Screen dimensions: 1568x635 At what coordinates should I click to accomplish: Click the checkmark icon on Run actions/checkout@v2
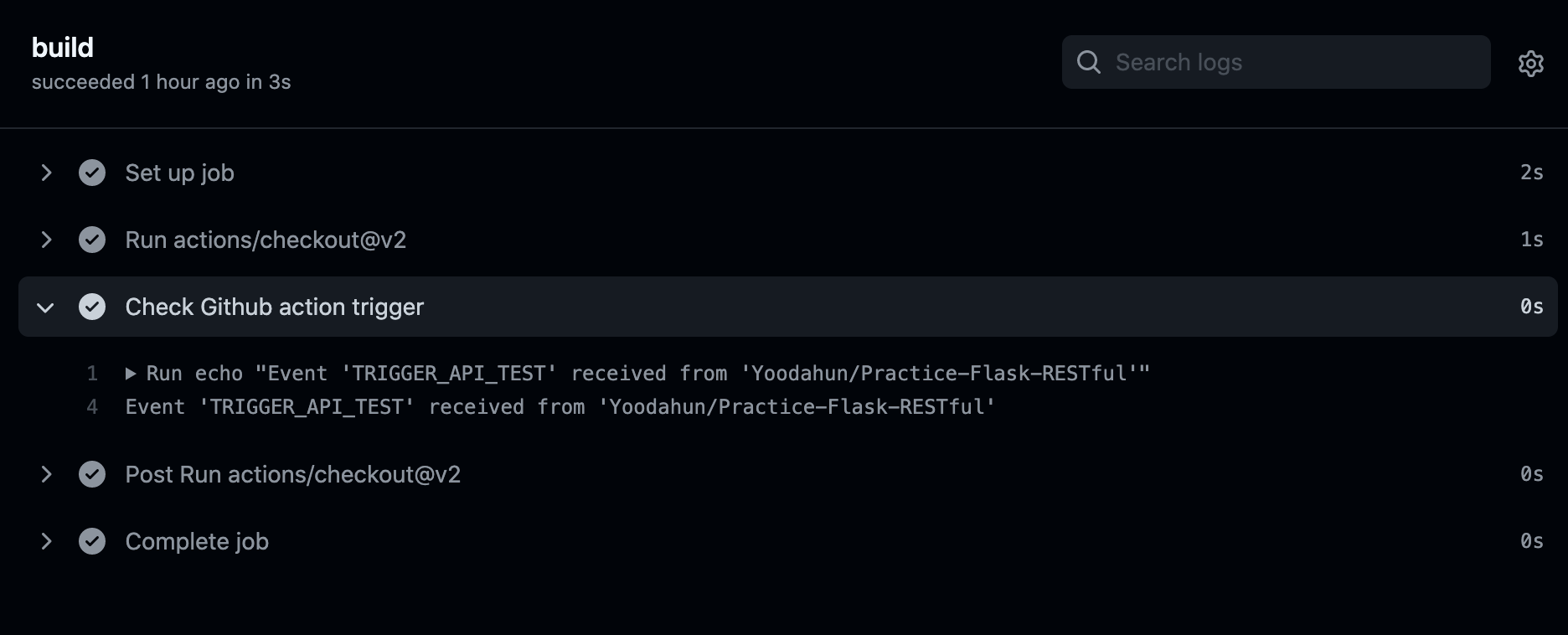coord(92,240)
